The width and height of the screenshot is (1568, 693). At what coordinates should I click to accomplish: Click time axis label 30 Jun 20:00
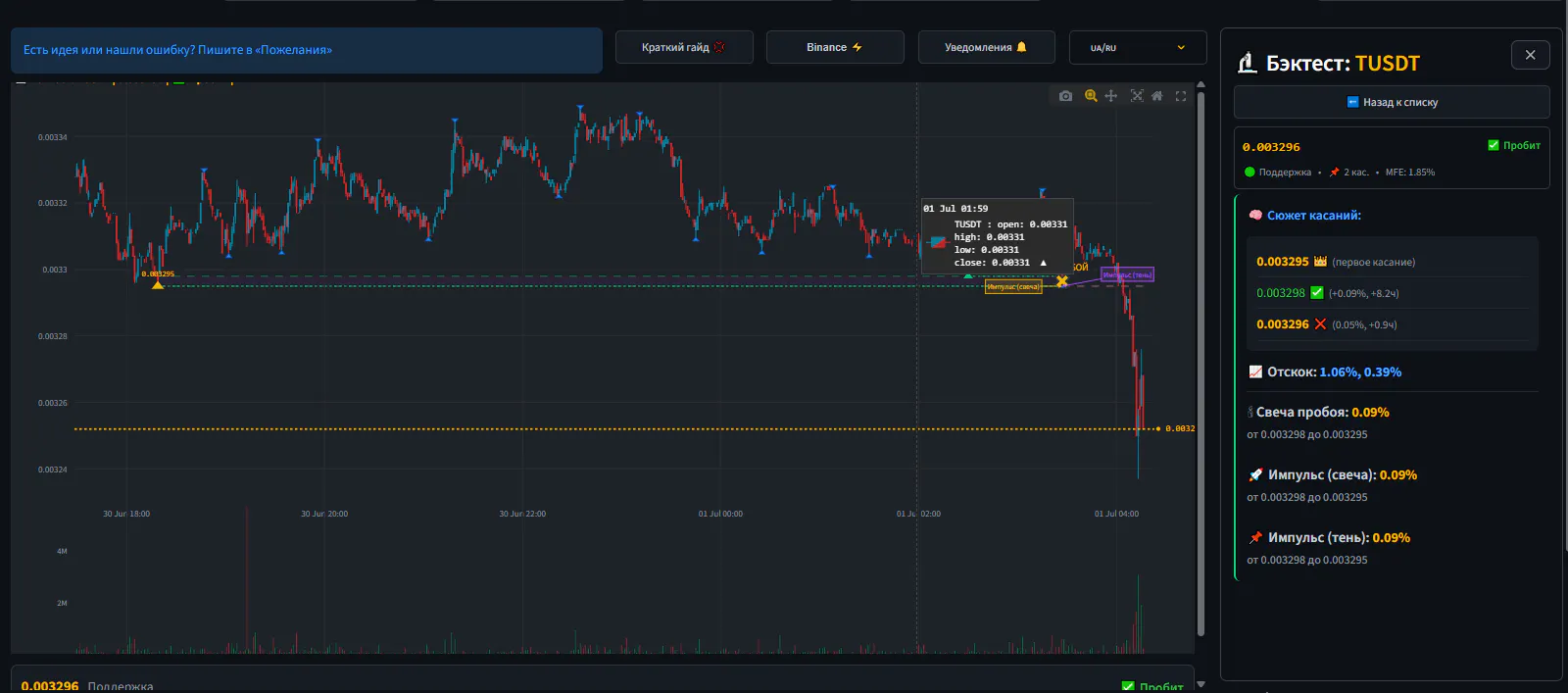[x=324, y=514]
